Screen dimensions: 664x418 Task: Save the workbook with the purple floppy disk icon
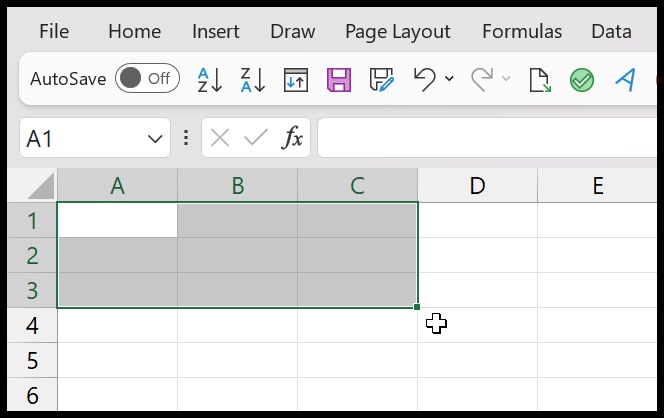click(338, 79)
